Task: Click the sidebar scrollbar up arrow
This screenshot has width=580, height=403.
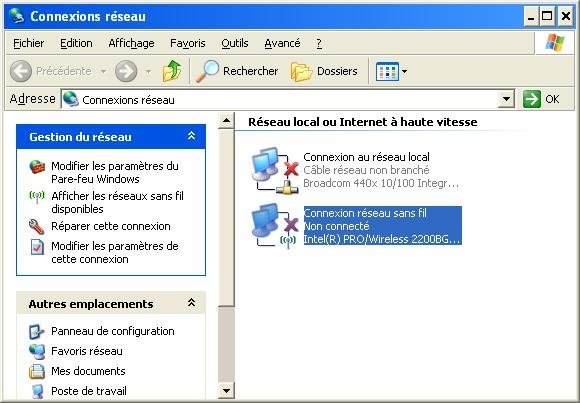Action: [226, 120]
